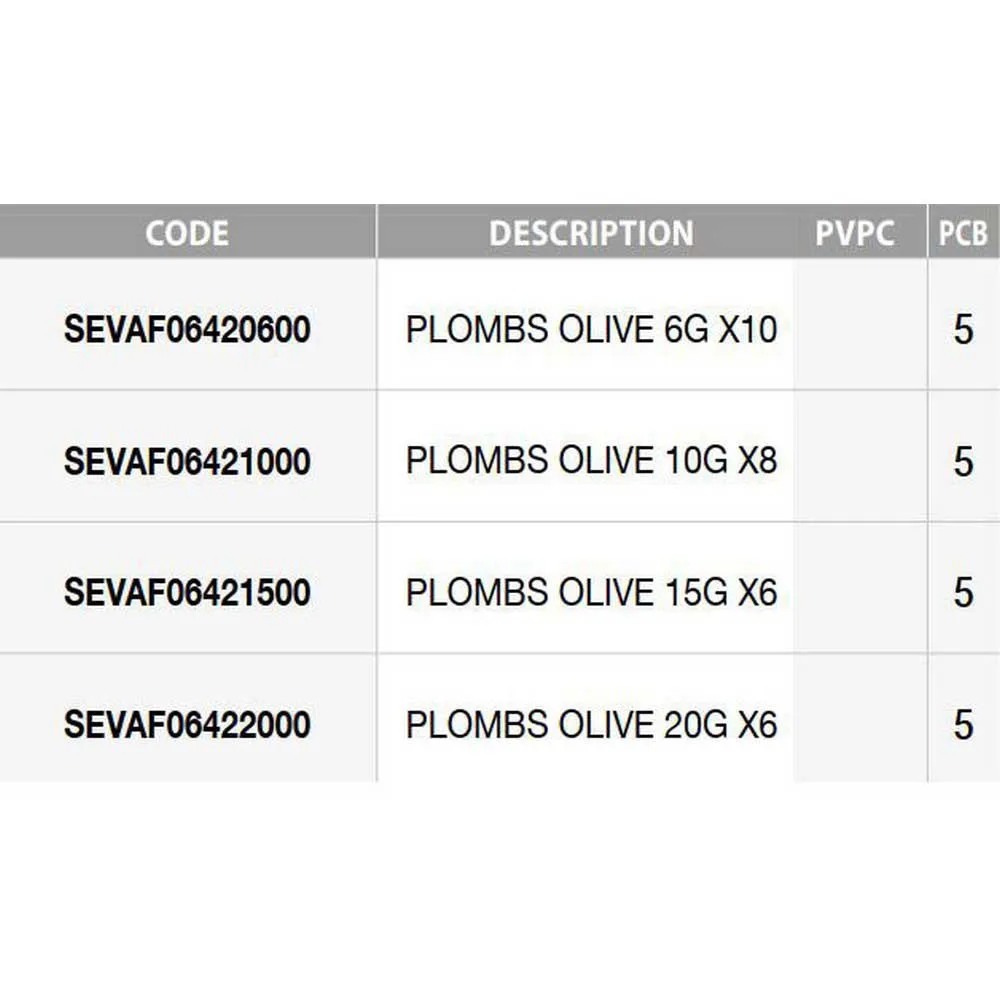
Task: Click the PCB value for SEVAF06421000
Action: click(963, 462)
